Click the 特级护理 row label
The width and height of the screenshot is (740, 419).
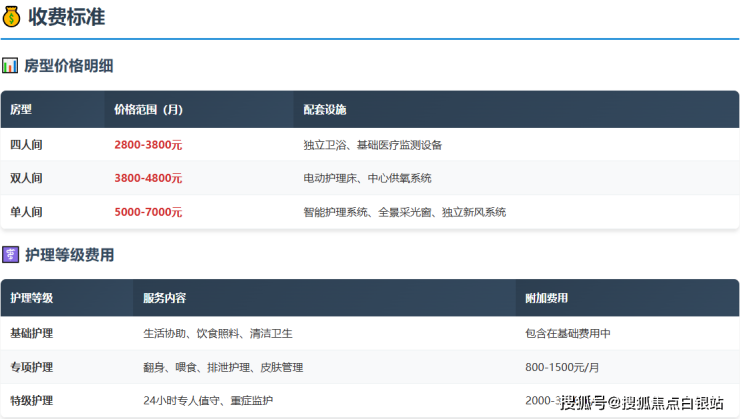31,401
